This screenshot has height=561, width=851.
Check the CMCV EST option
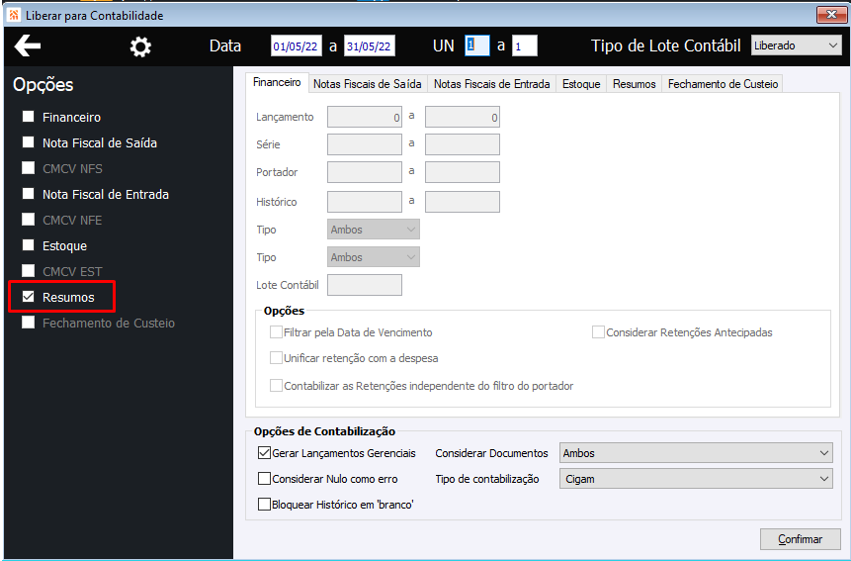[x=28, y=271]
